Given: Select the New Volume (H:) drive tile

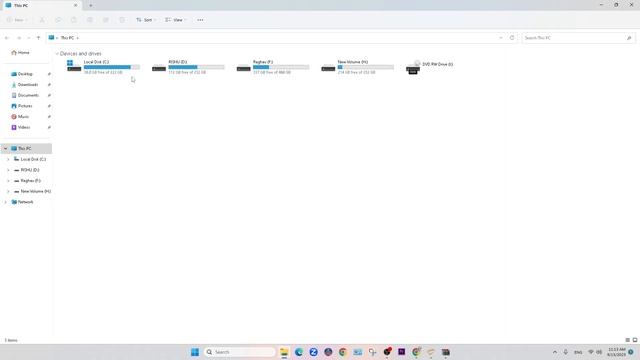Looking at the screenshot, I should 357,67.
